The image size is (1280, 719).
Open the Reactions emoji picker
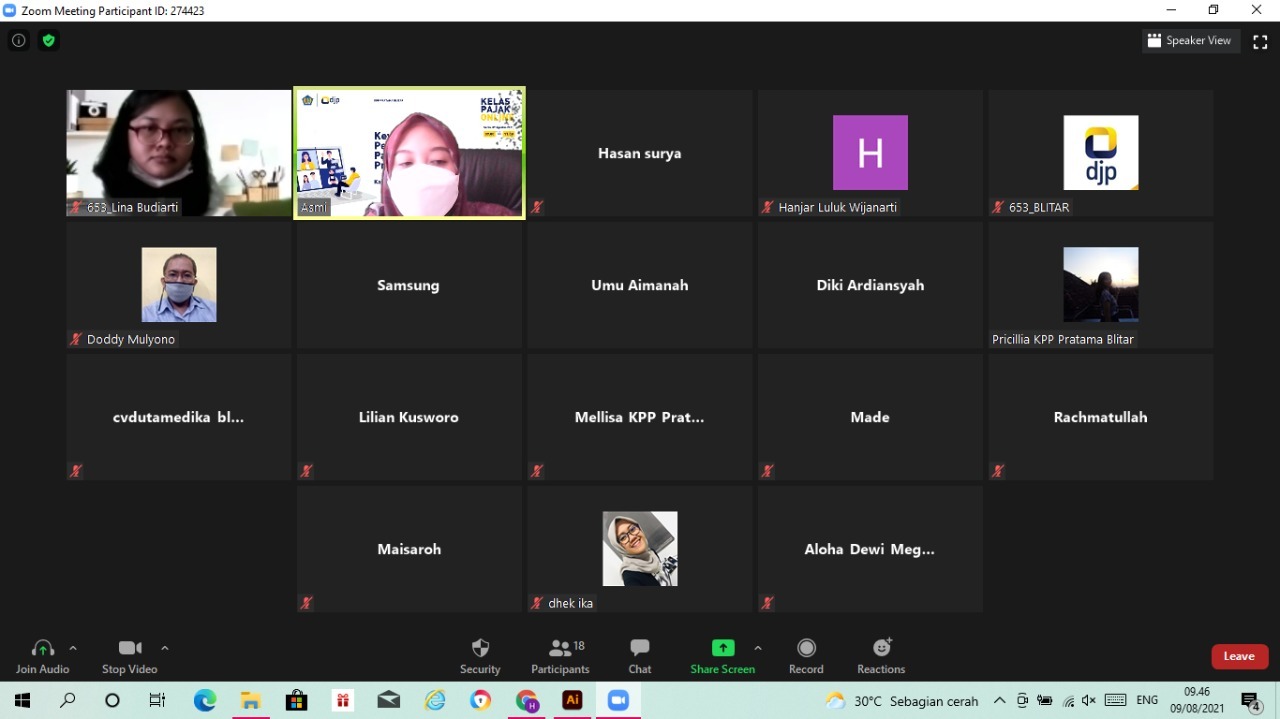pos(881,655)
